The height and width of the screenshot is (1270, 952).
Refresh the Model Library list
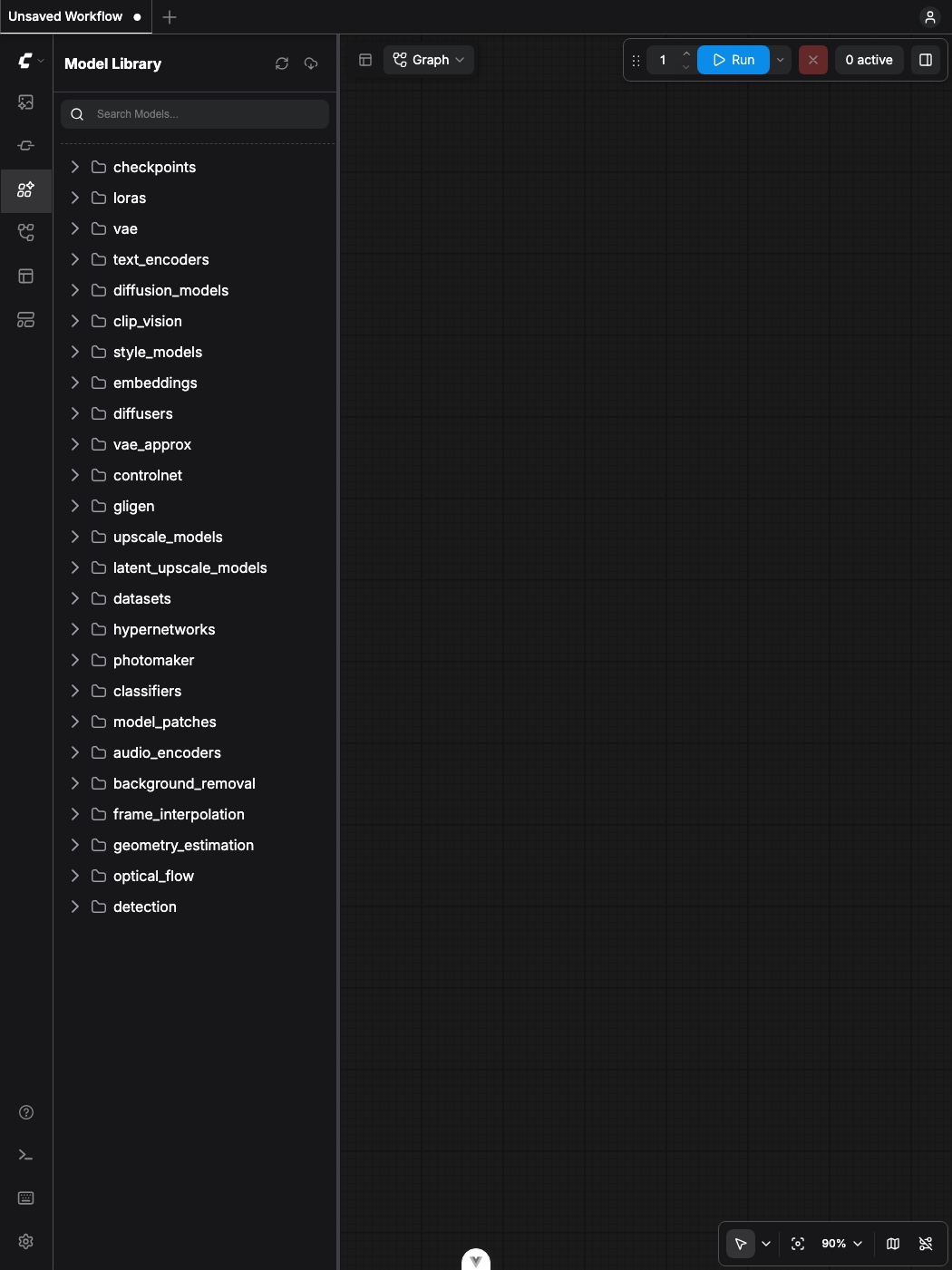282,63
